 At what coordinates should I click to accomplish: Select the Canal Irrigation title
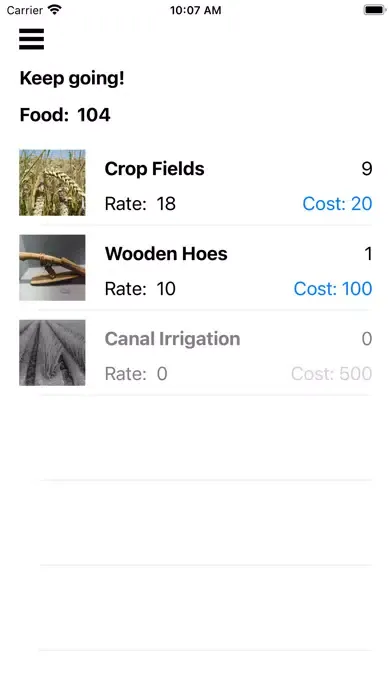pos(172,339)
